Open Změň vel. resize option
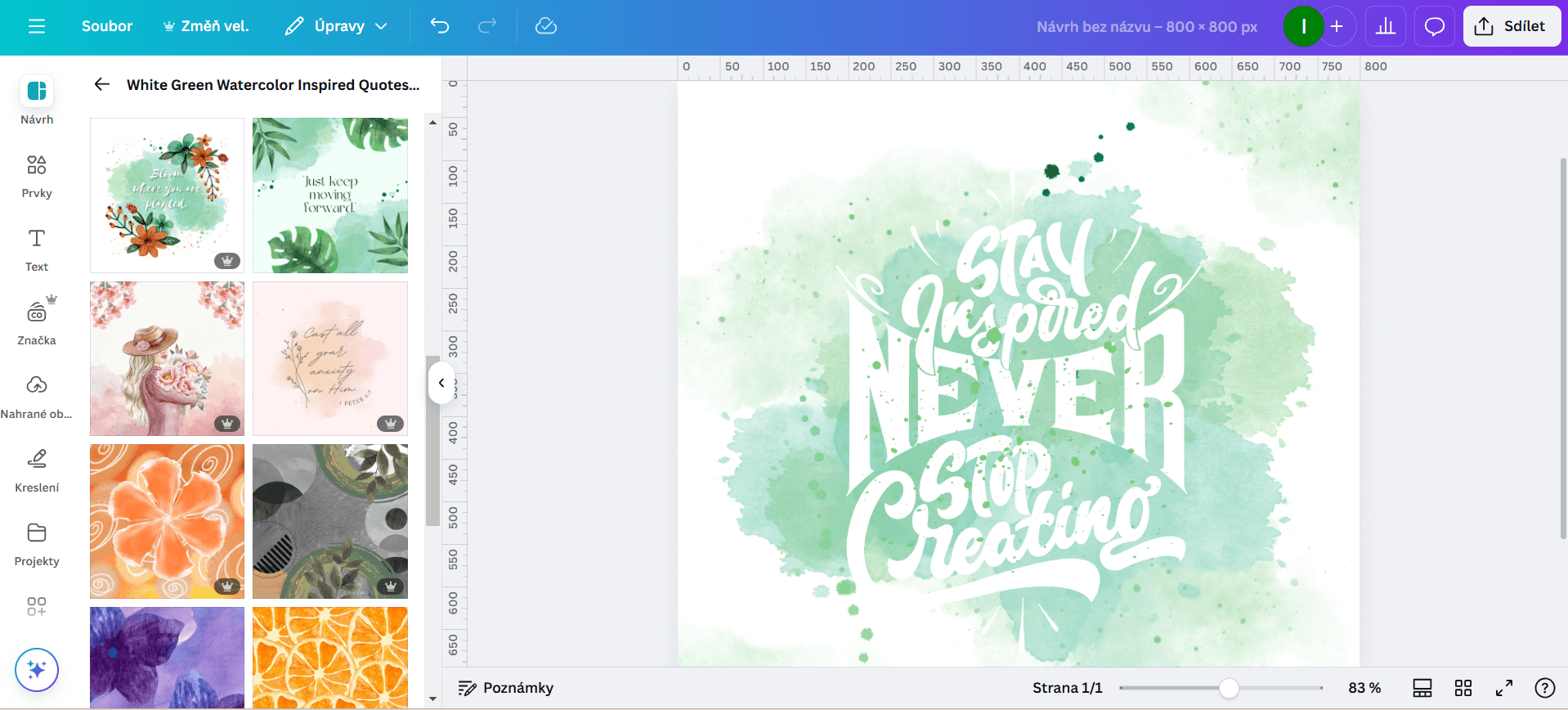 coord(206,26)
